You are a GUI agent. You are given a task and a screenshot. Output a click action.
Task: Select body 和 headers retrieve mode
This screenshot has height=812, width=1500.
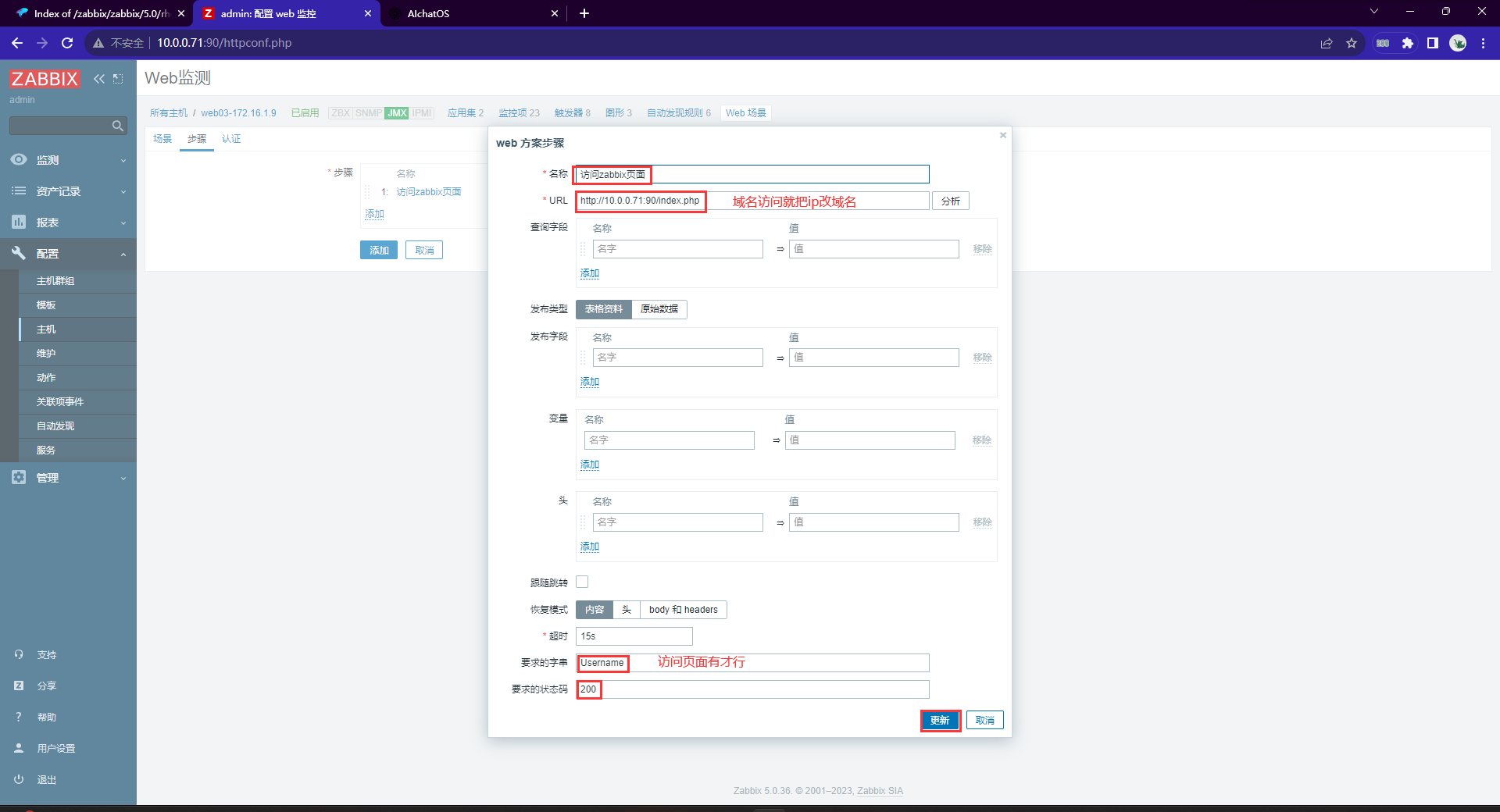click(x=684, y=610)
